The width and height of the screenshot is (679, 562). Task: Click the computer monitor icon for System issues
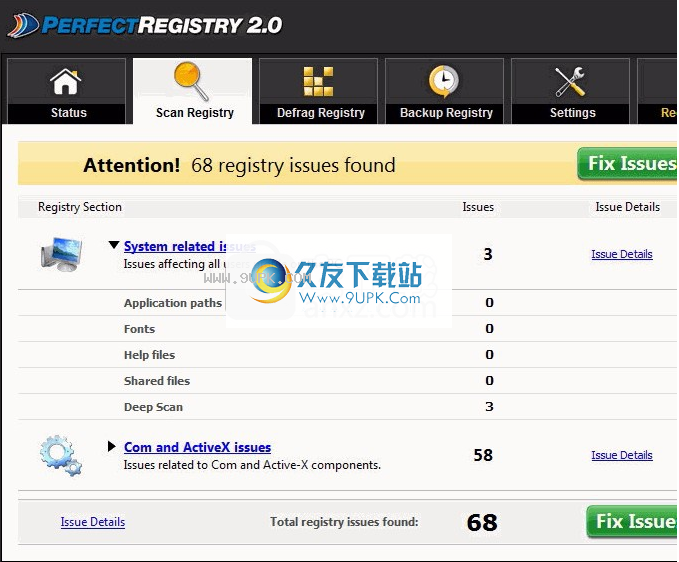(61, 254)
